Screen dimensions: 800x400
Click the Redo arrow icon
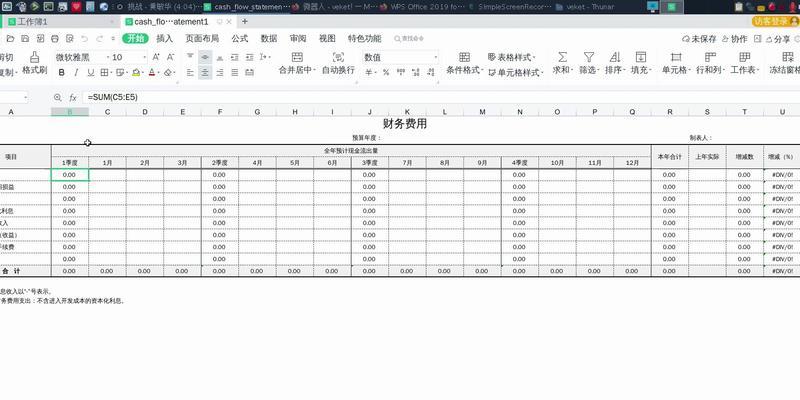coord(99,39)
